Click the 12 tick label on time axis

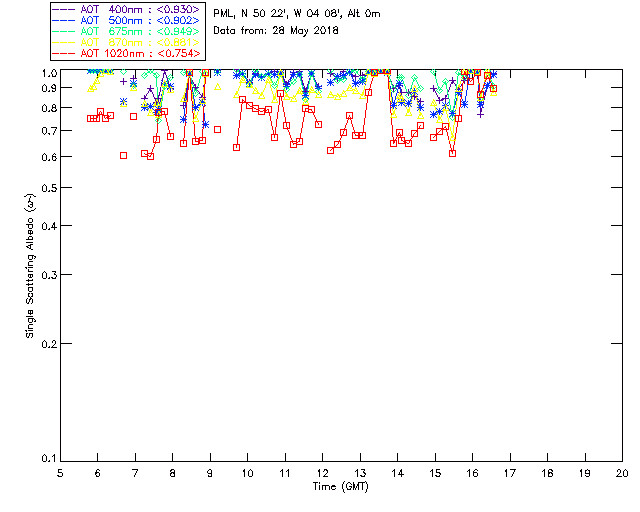322,472
